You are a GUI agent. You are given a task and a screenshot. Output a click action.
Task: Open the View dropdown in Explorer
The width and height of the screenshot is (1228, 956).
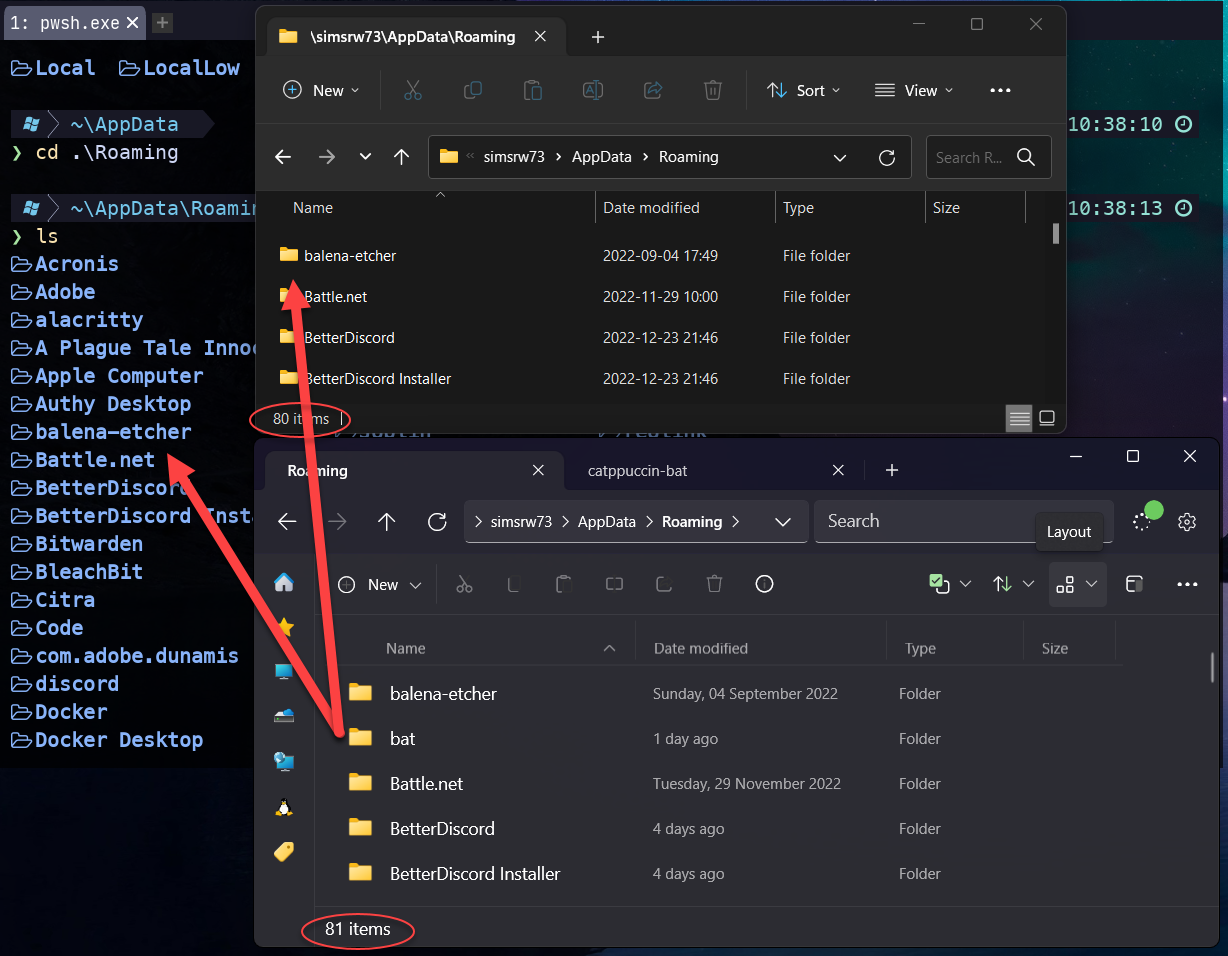point(913,90)
